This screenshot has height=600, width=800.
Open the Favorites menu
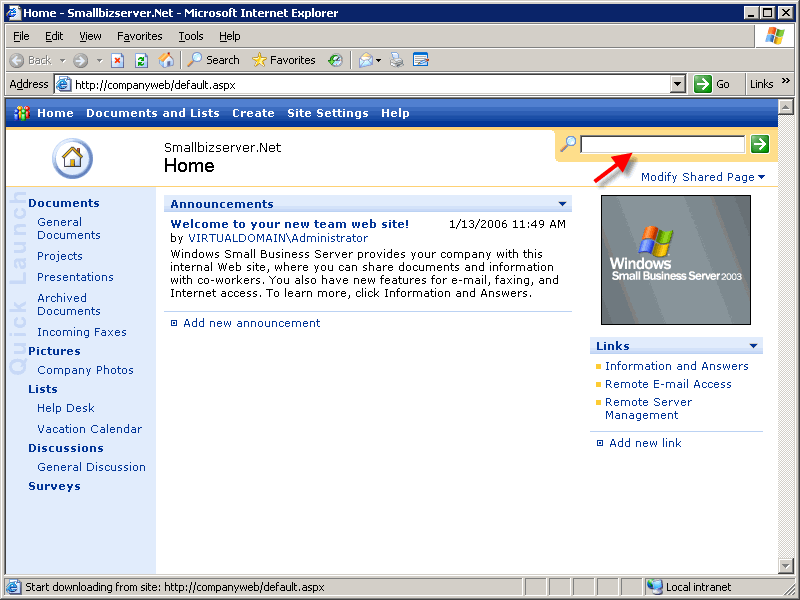pyautogui.click(x=139, y=36)
